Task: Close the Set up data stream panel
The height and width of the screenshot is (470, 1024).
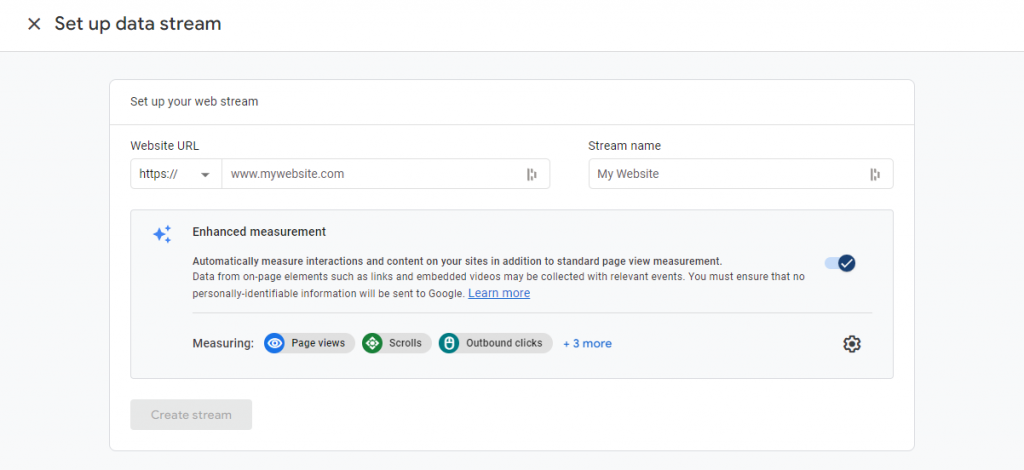Action: [34, 24]
